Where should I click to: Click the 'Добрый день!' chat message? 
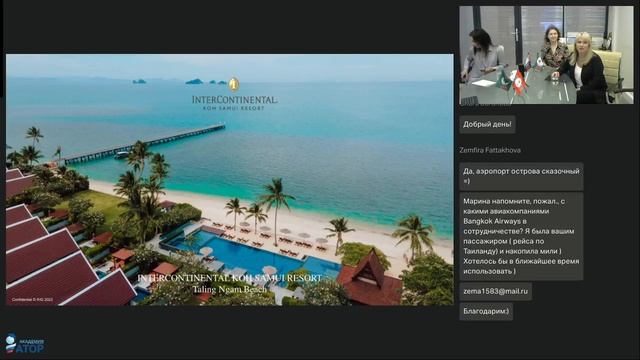point(487,124)
